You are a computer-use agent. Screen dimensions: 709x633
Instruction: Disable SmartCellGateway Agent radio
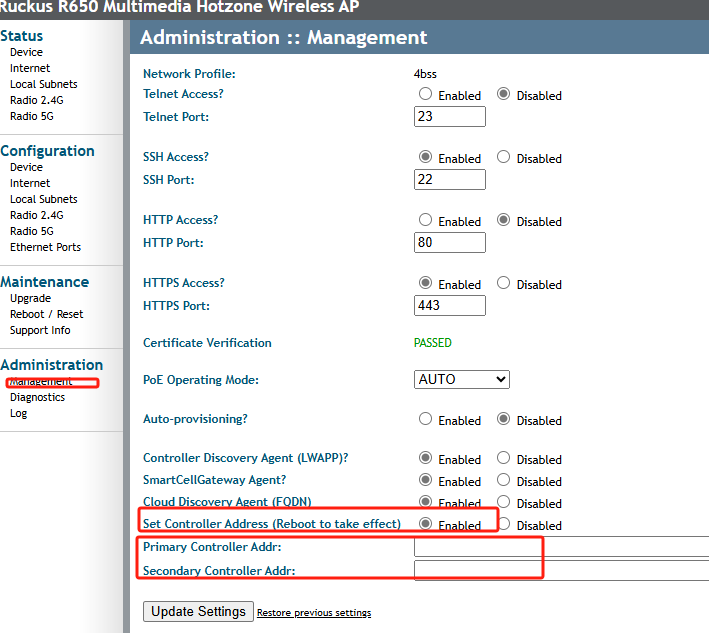(503, 480)
